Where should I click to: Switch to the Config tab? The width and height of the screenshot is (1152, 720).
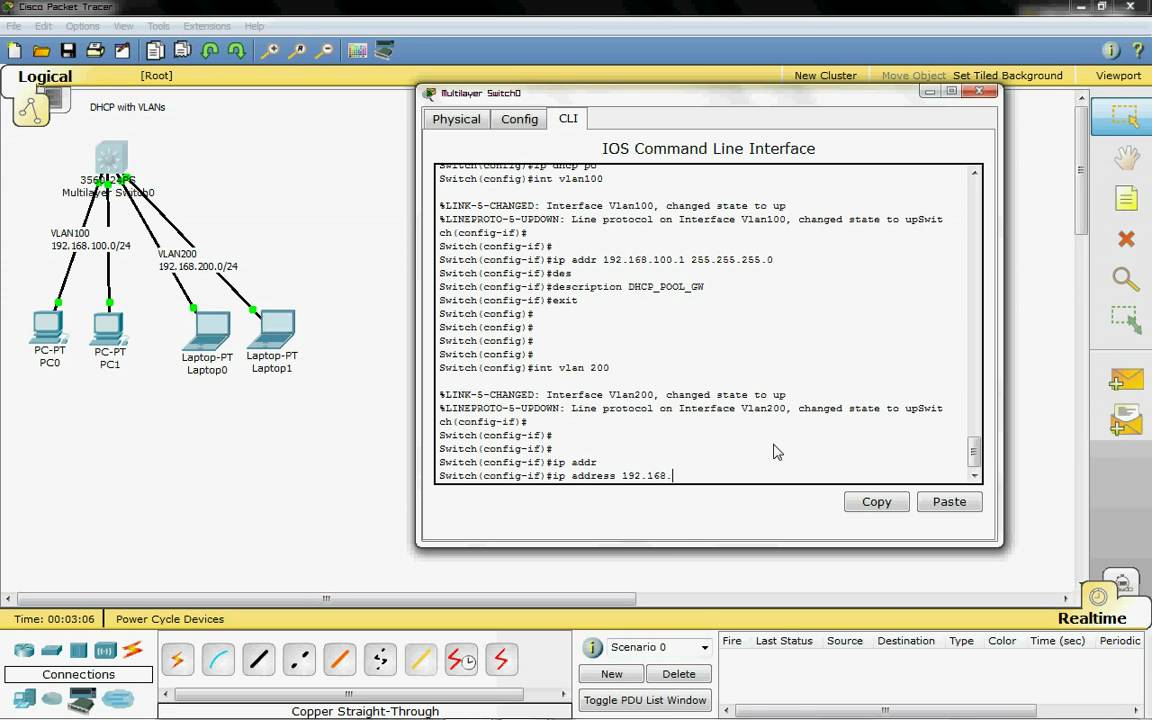[x=519, y=119]
